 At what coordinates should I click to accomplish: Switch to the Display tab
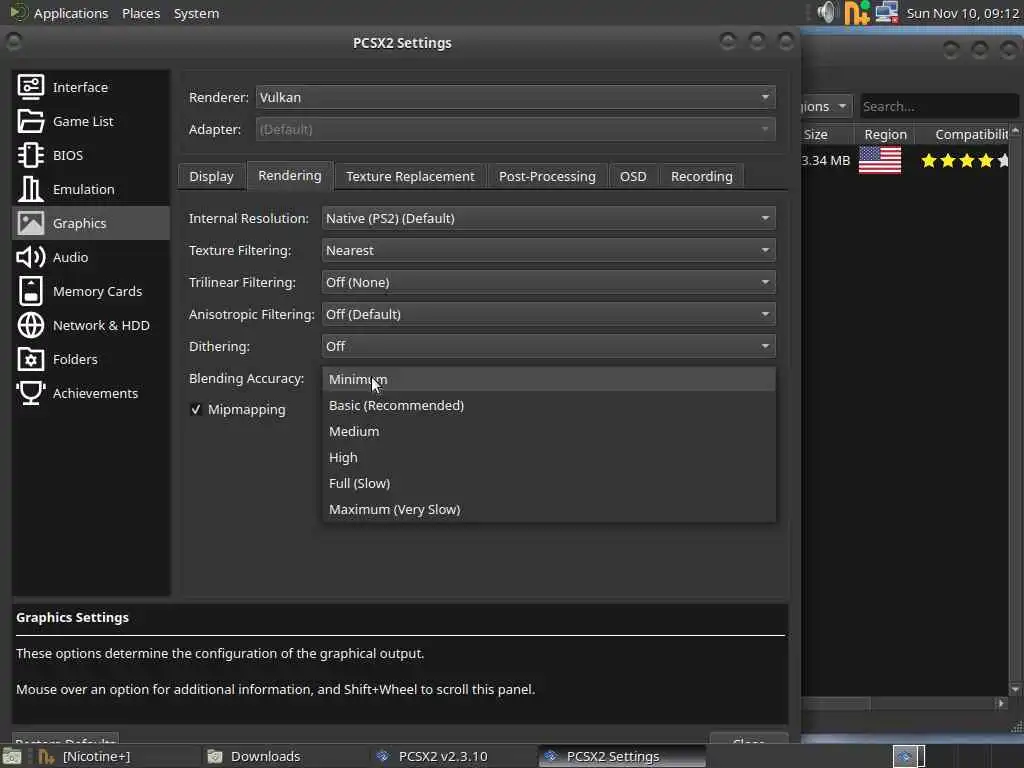211,176
